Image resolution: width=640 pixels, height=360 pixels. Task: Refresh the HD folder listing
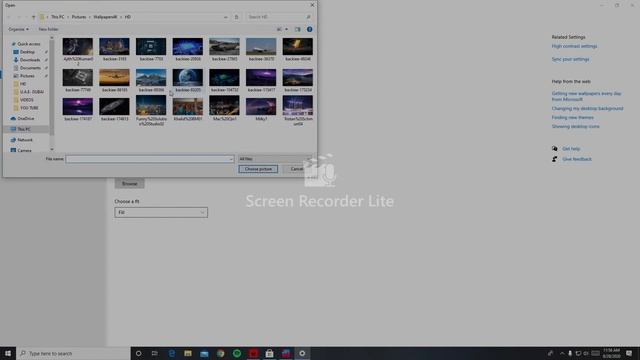click(x=236, y=17)
